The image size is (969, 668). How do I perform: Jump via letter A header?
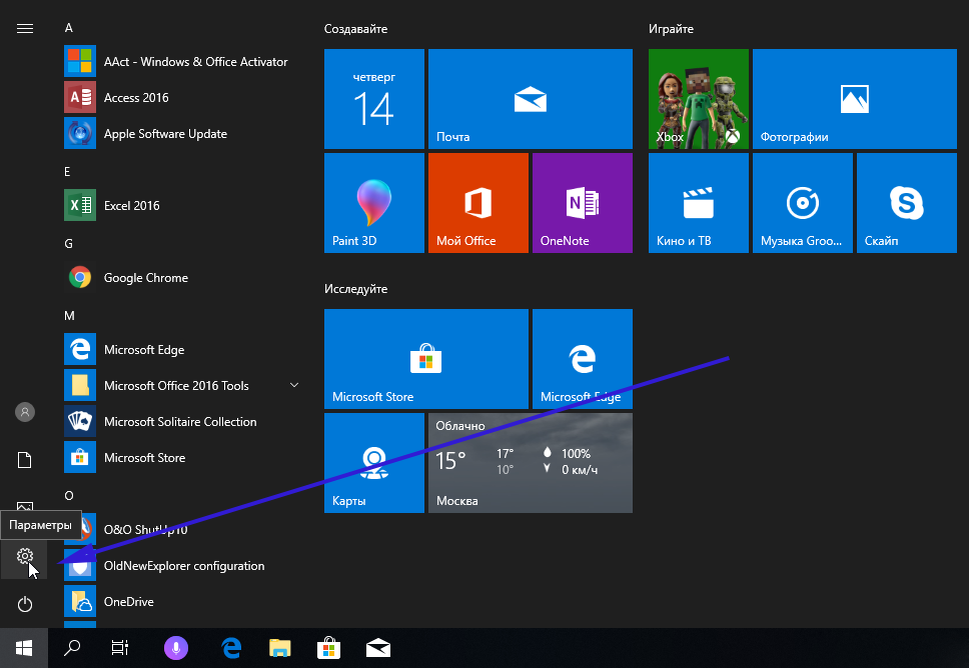pyautogui.click(x=69, y=28)
